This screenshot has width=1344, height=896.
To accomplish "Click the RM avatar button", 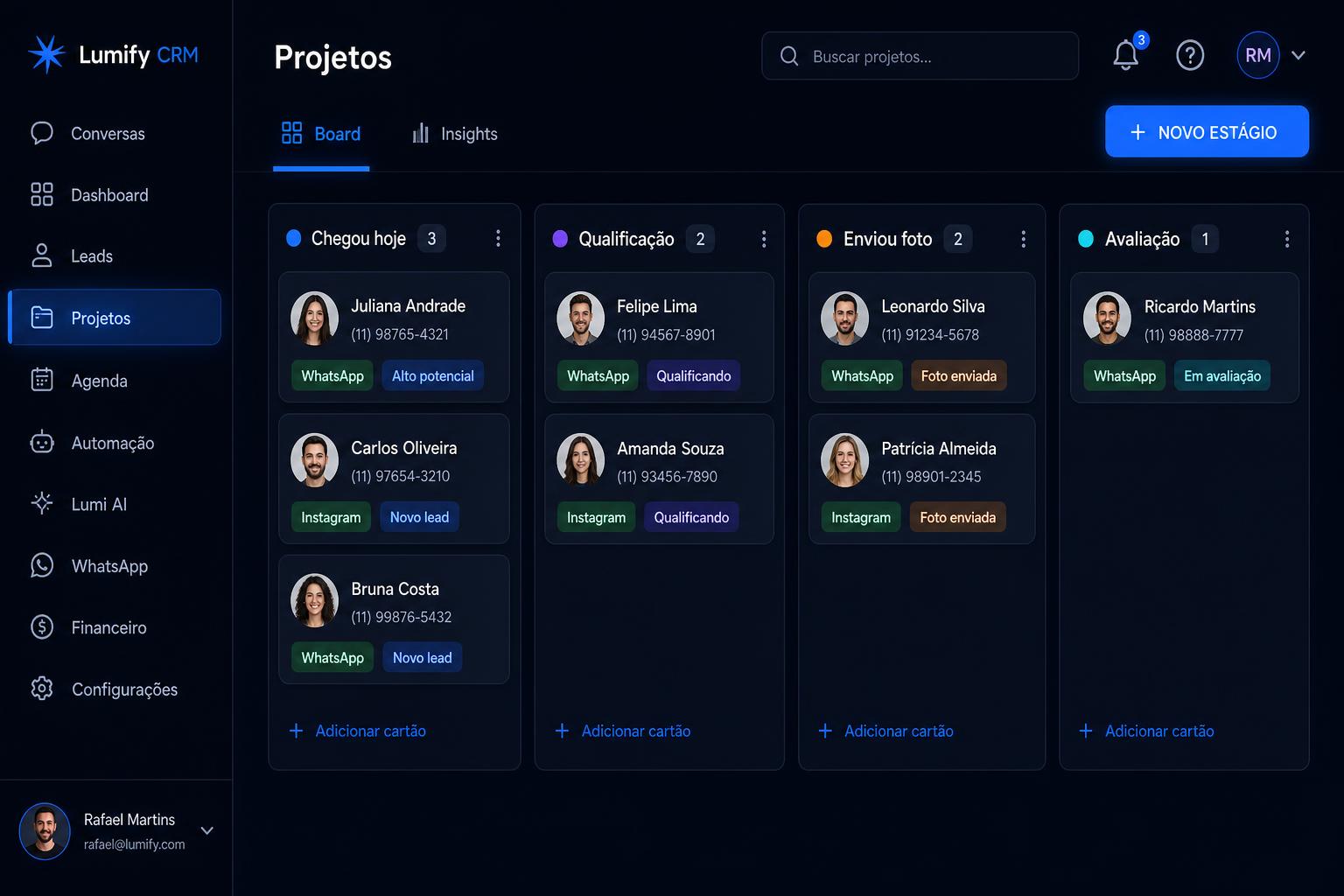I will pos(1258,55).
